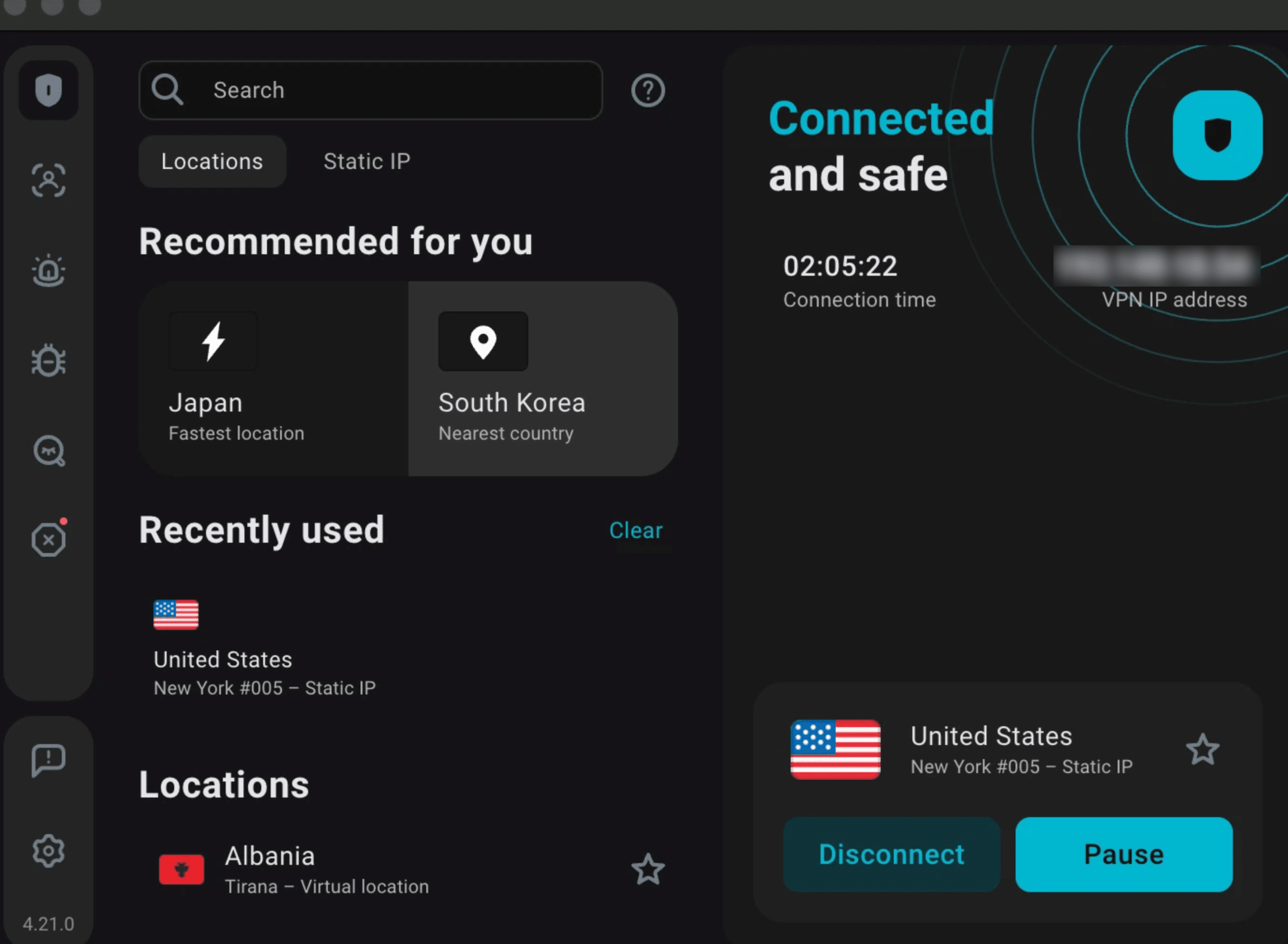Open the Settings gear icon
Image resolution: width=1288 pixels, height=944 pixels.
(x=48, y=851)
